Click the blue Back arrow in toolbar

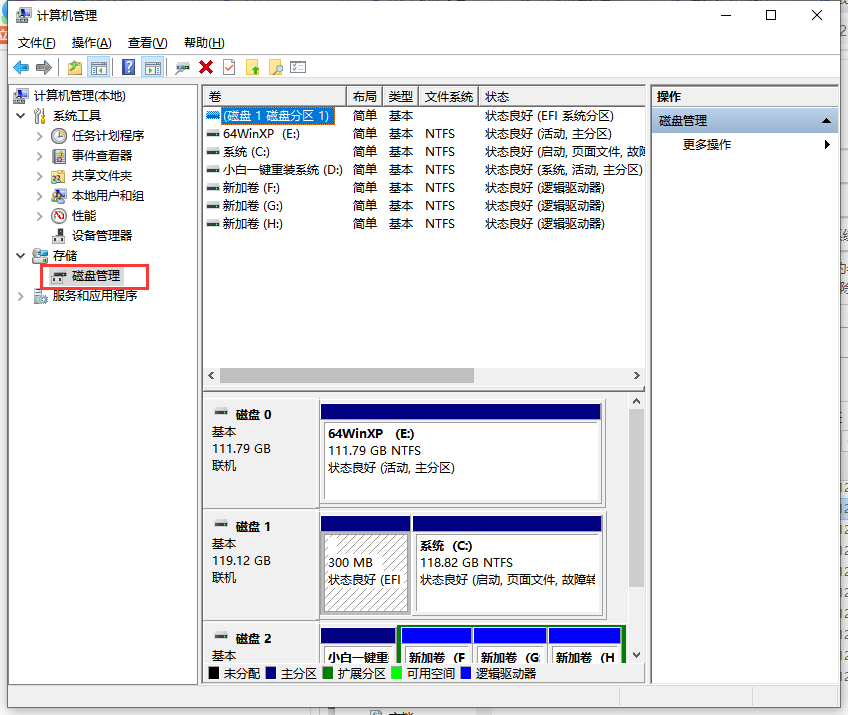[21, 67]
